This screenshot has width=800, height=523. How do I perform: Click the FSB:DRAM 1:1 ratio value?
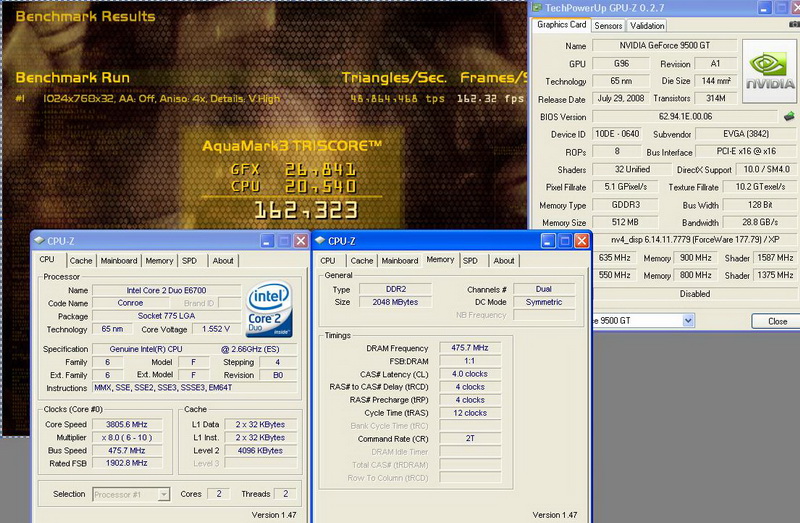click(470, 361)
